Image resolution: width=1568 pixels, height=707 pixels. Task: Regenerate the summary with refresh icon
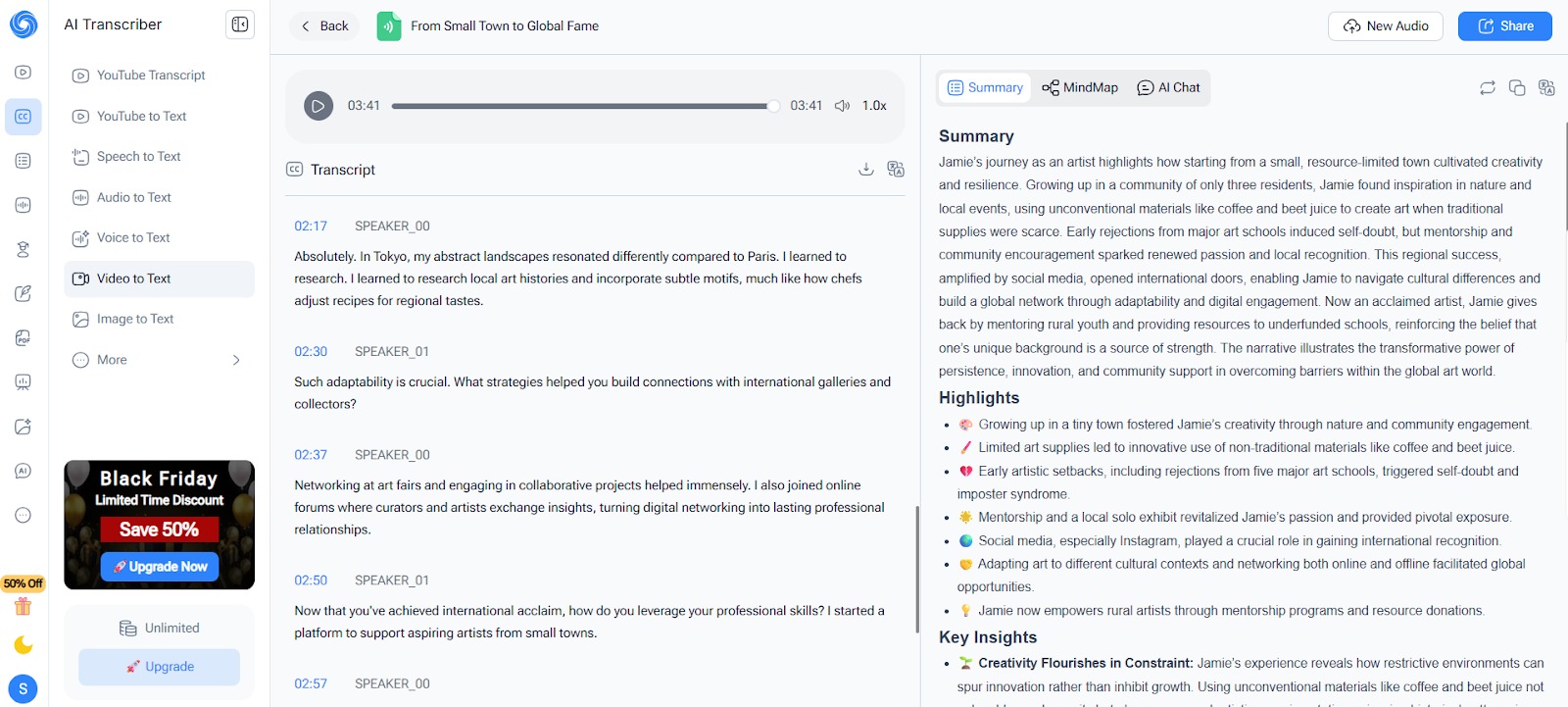click(1488, 88)
